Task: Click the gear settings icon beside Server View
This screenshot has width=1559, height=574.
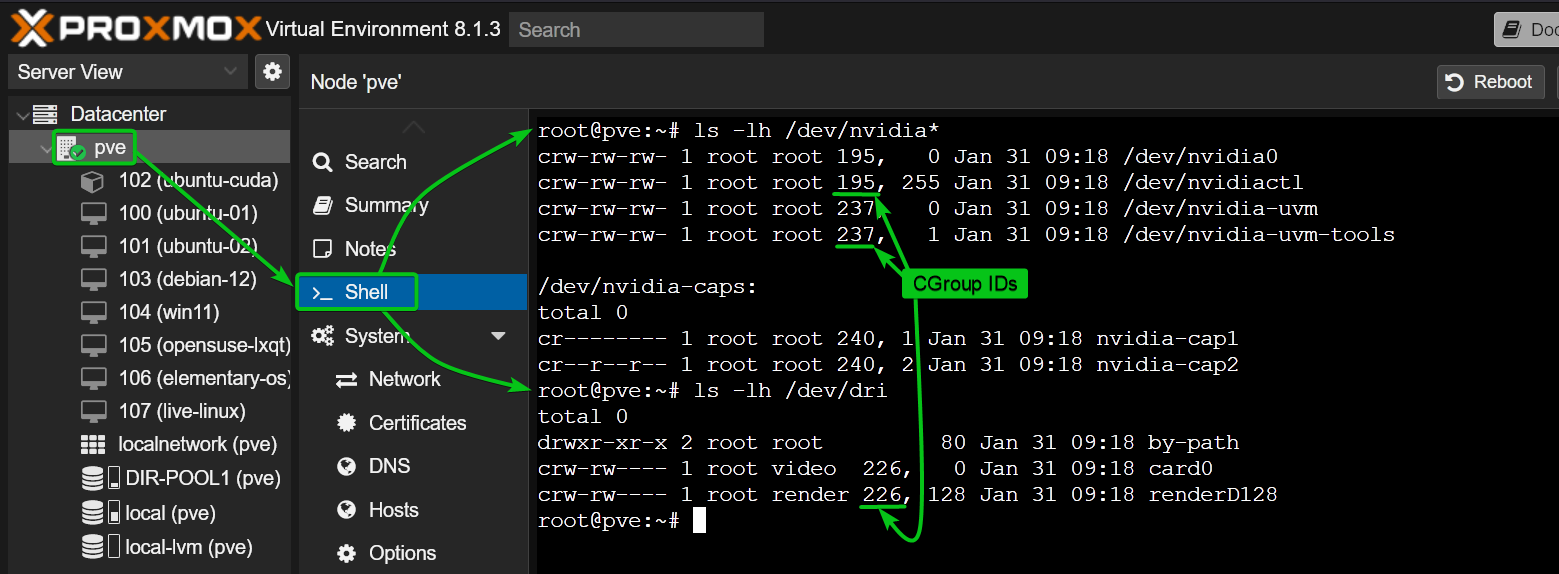Action: (x=271, y=72)
